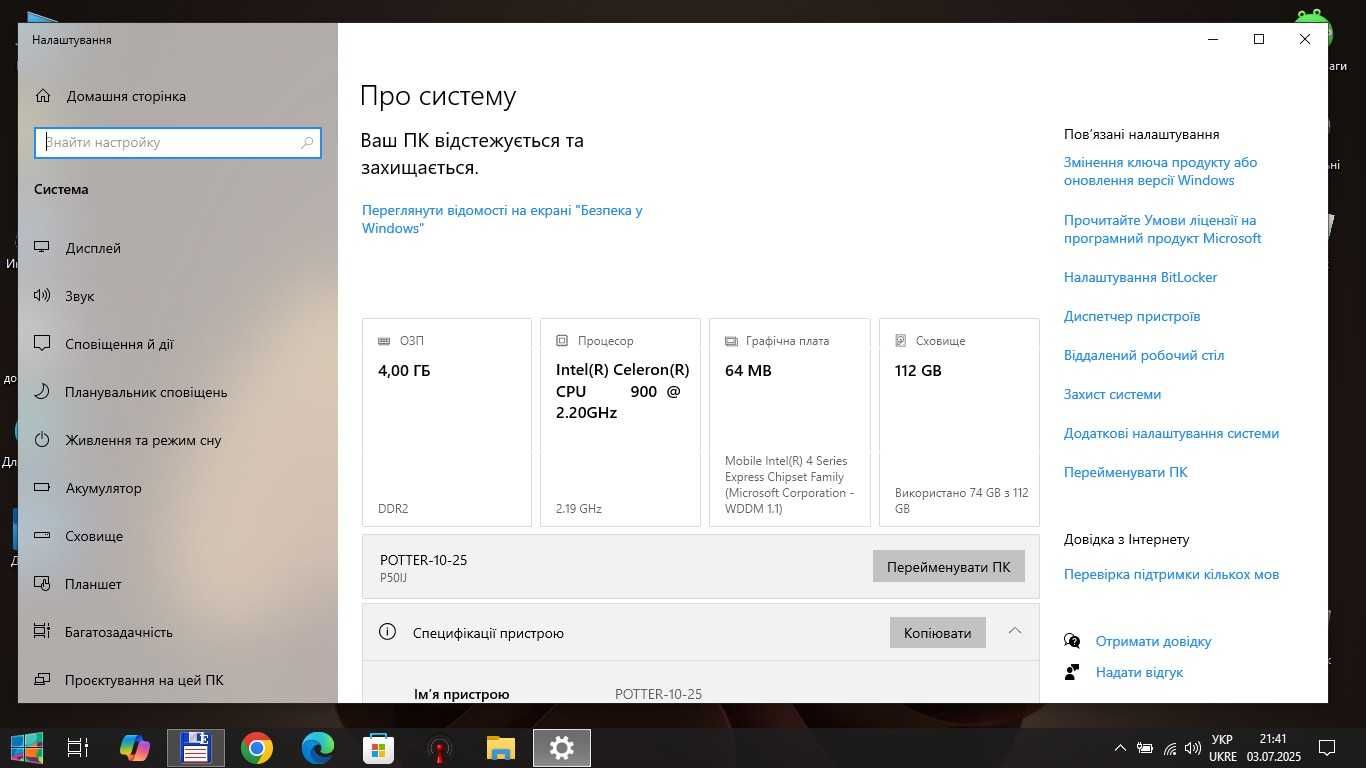This screenshot has width=1366, height=768.
Task: Click the Сховище 112 GB card
Action: coord(959,422)
